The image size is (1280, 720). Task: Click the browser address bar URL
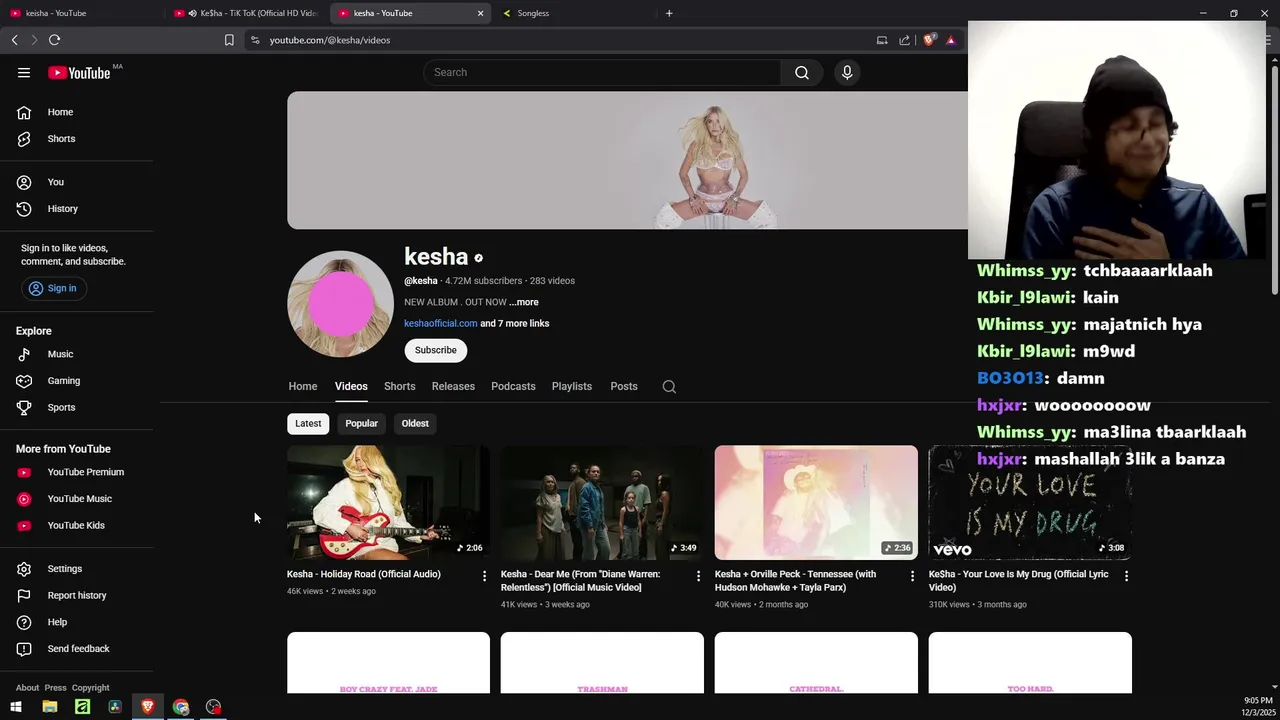pos(330,40)
